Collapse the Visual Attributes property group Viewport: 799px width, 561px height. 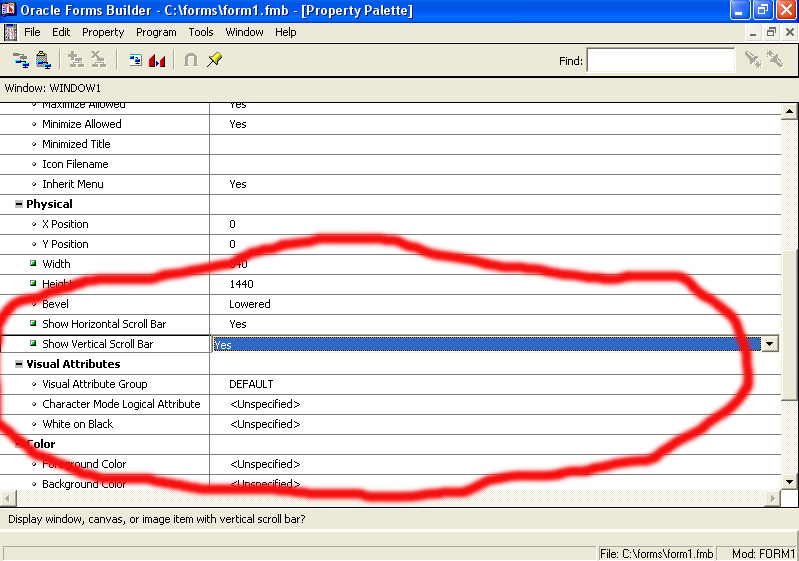click(x=19, y=364)
